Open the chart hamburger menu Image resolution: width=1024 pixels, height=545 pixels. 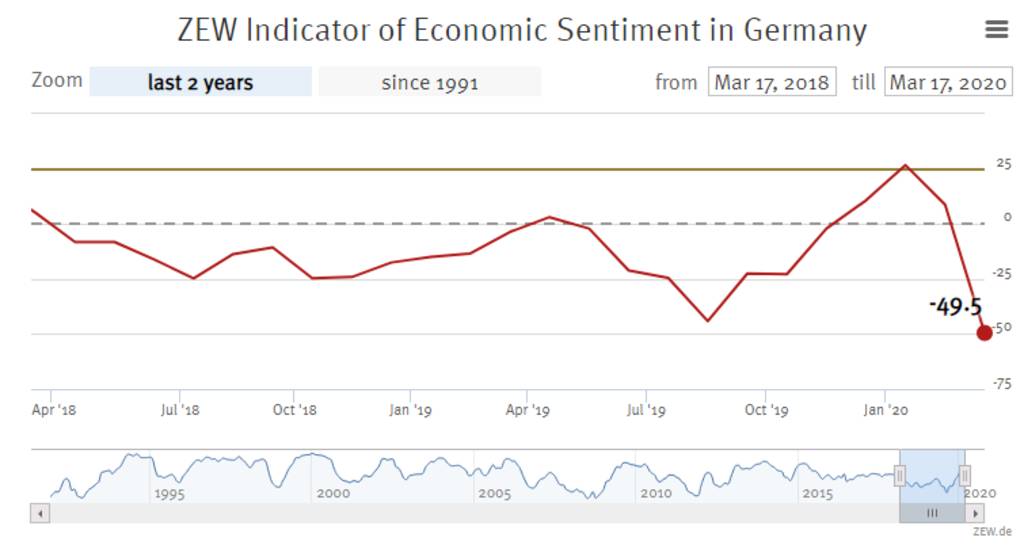click(996, 30)
